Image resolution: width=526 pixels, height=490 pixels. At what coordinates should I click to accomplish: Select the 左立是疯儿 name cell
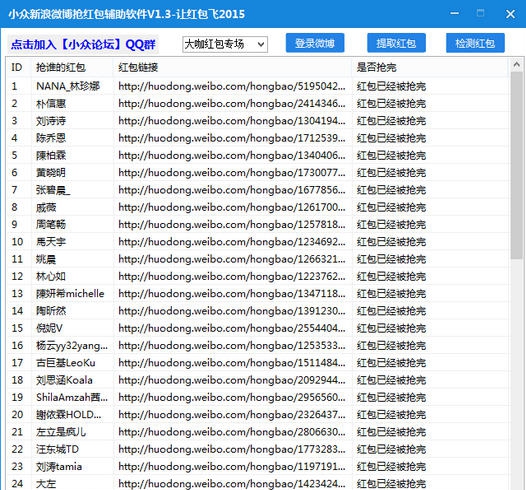61,432
